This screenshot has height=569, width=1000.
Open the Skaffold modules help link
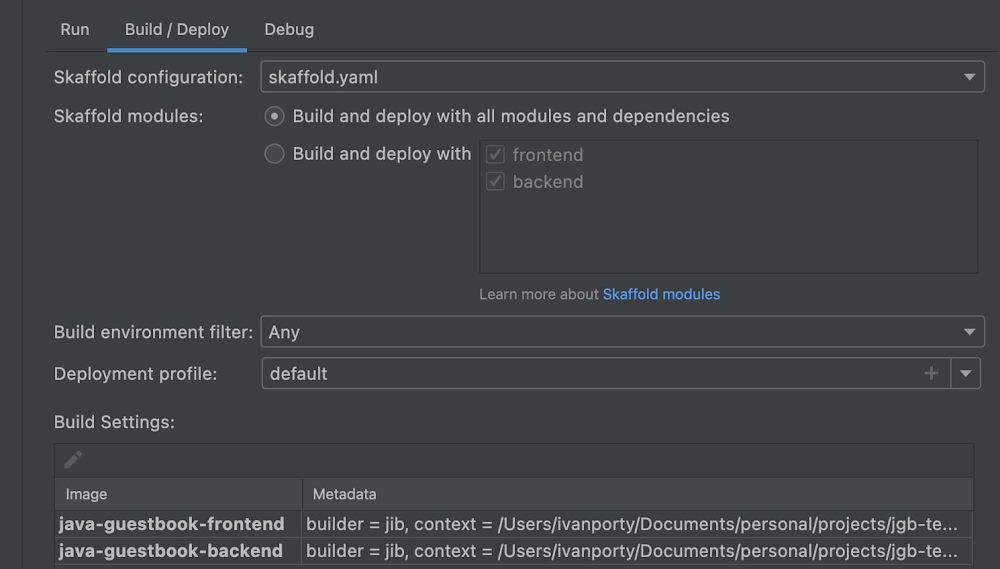(x=661, y=294)
